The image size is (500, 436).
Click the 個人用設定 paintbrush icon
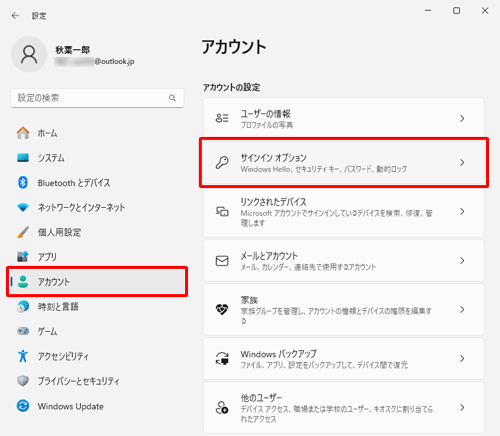23,232
